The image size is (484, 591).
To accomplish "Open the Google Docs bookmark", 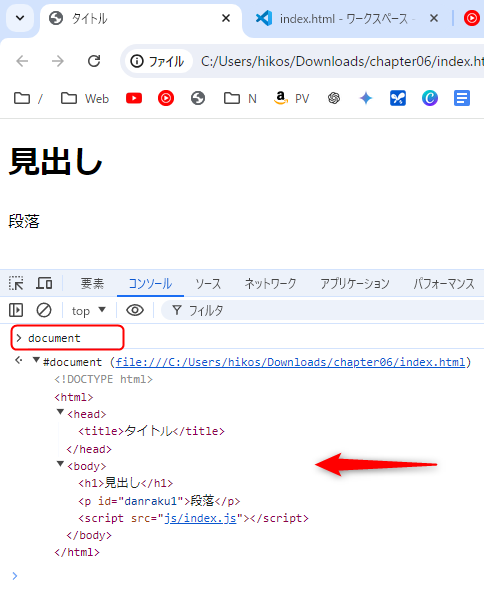I will click(x=462, y=98).
